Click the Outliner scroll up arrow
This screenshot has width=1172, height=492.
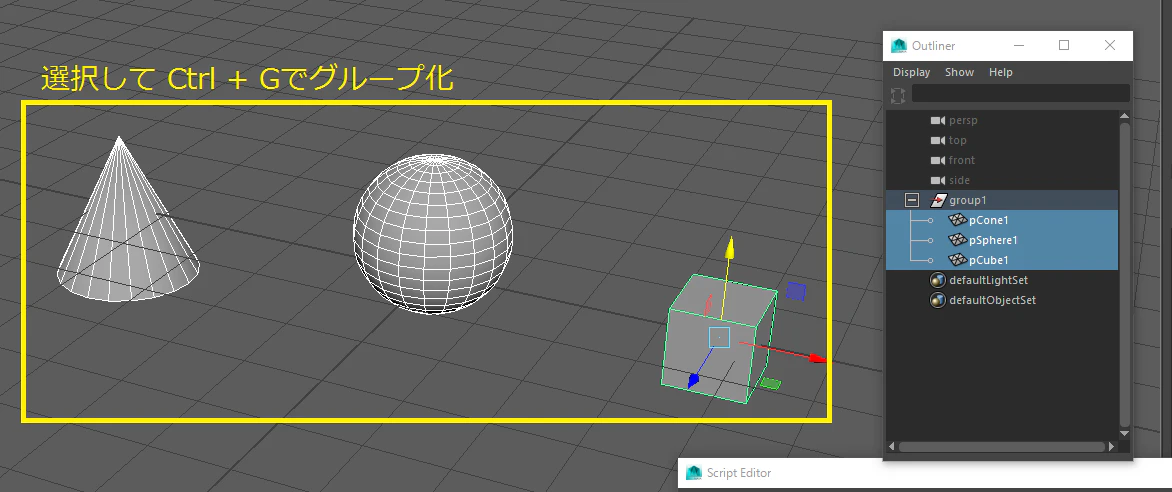[x=1124, y=116]
